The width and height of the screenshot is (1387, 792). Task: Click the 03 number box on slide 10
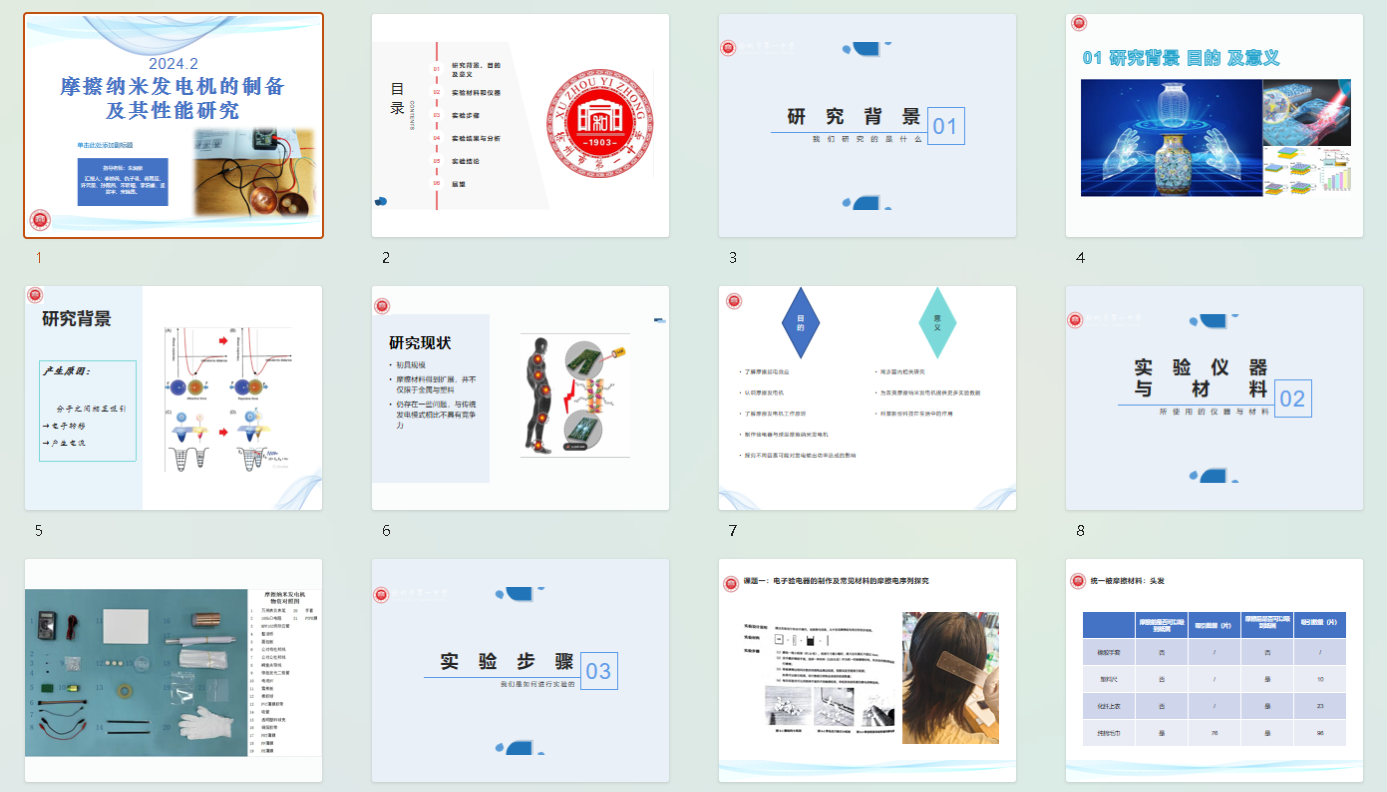click(x=598, y=671)
